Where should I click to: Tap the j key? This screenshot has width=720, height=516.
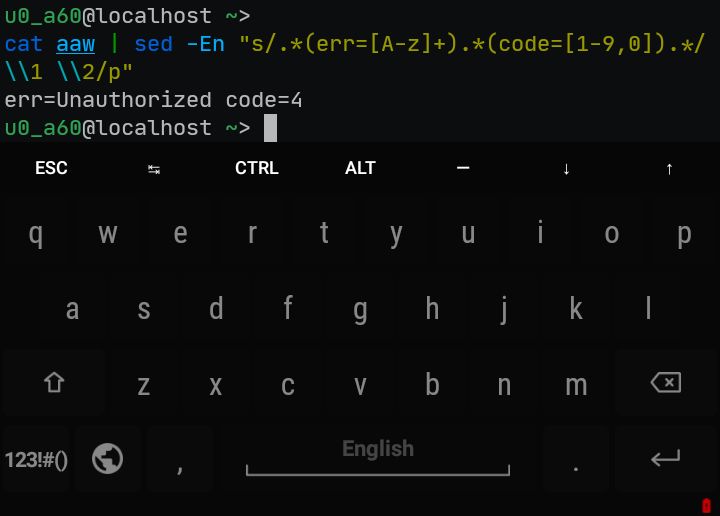[x=504, y=309]
